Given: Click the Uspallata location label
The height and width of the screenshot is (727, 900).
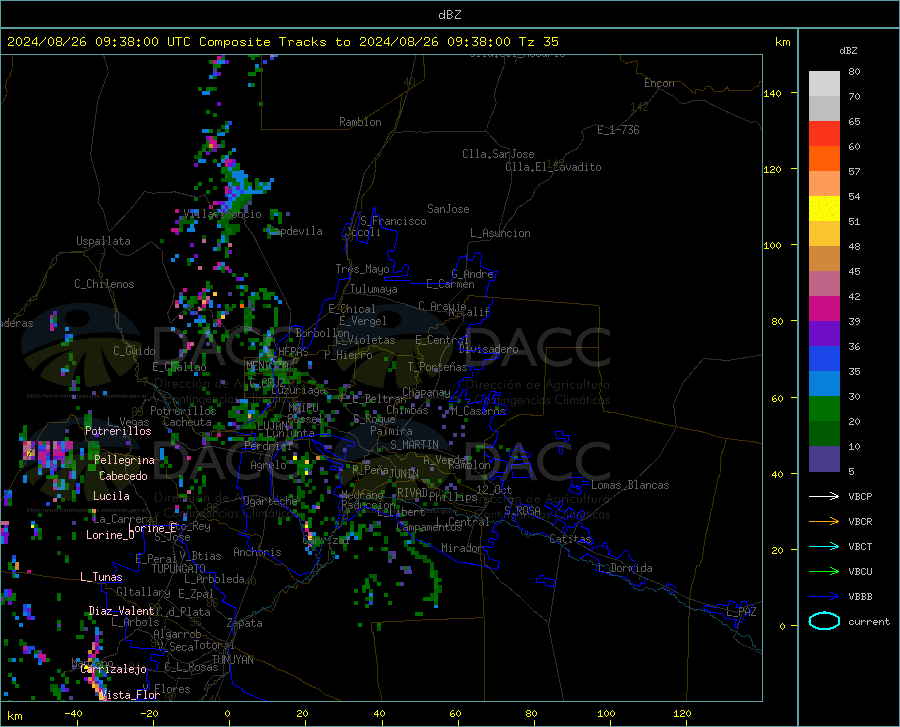Looking at the screenshot, I should tap(103, 241).
